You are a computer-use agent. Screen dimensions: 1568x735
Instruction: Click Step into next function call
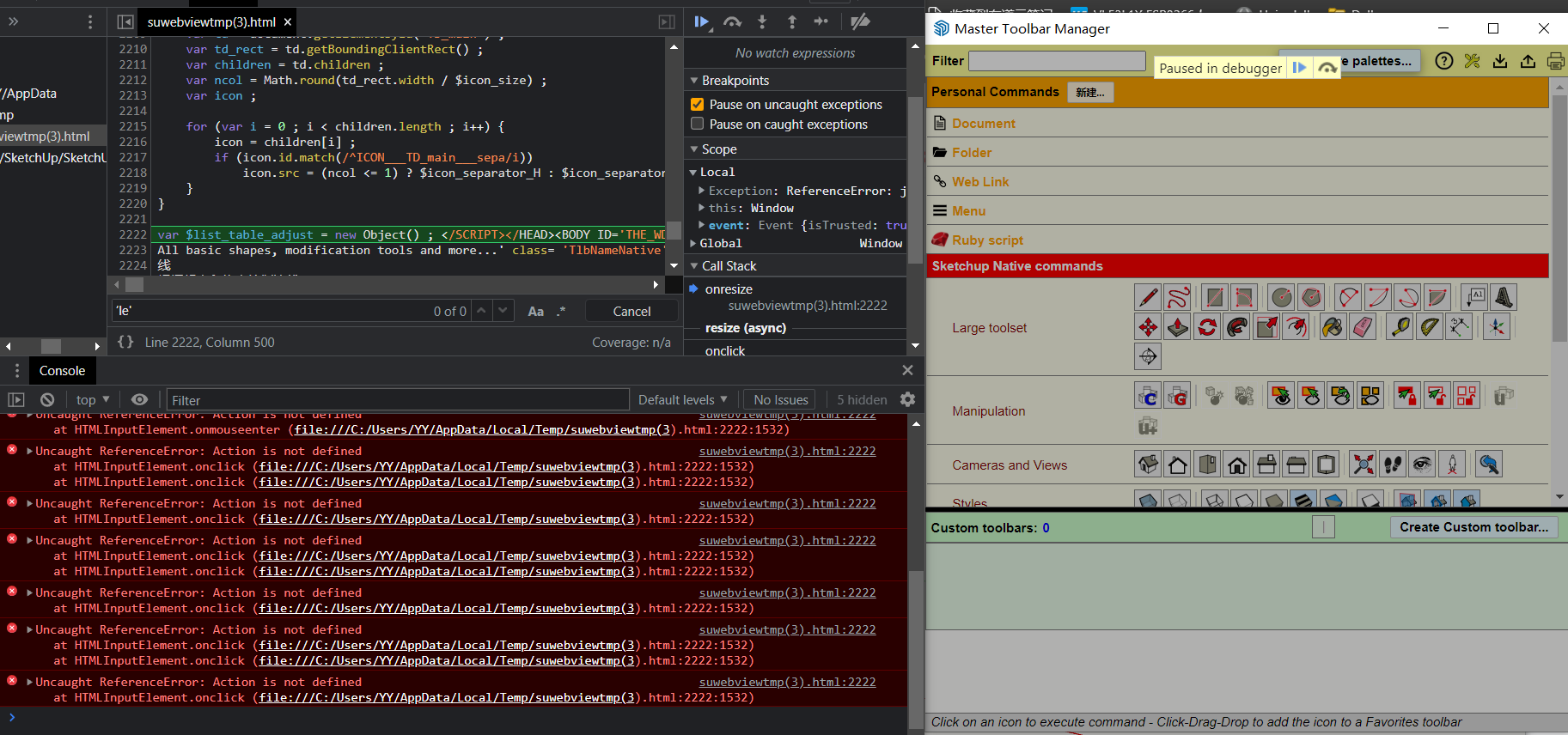click(762, 21)
